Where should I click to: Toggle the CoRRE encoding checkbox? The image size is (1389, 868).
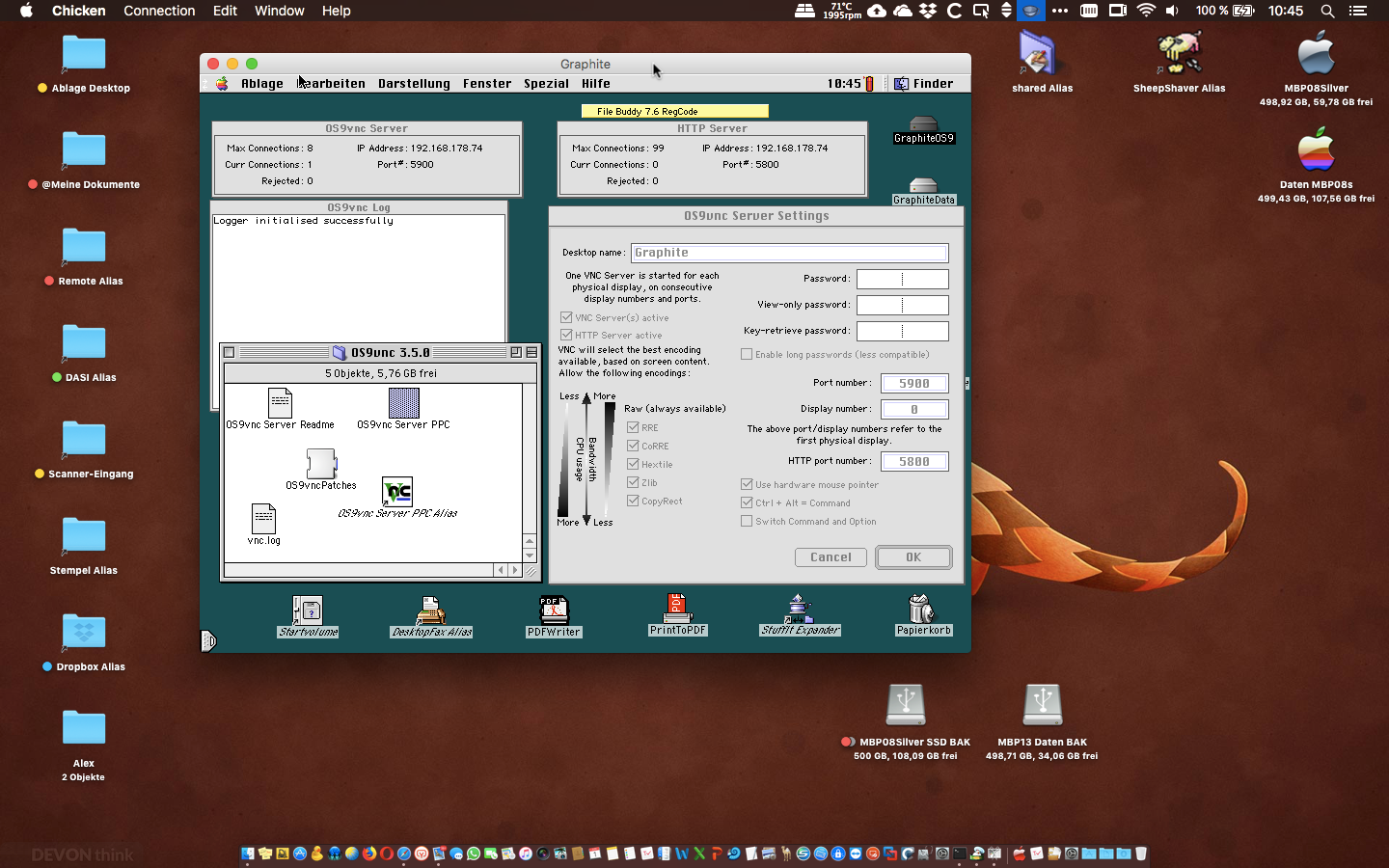(633, 446)
